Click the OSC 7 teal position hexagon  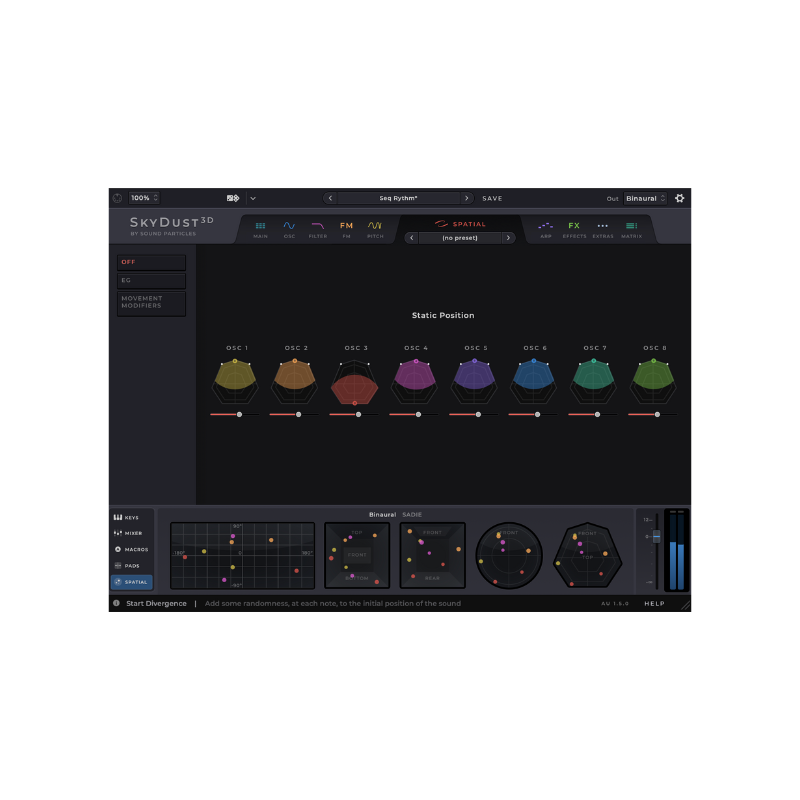click(593, 382)
